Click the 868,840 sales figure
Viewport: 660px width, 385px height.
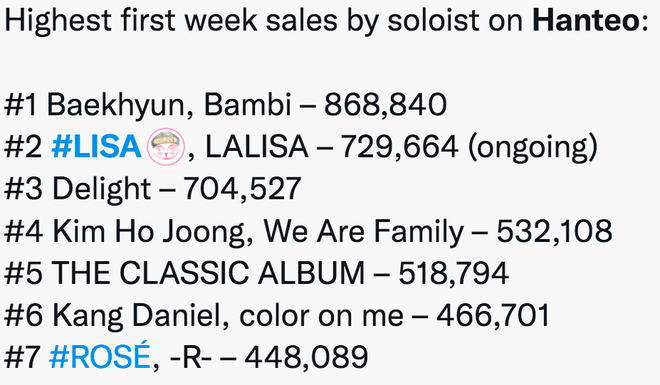pyautogui.click(x=385, y=104)
